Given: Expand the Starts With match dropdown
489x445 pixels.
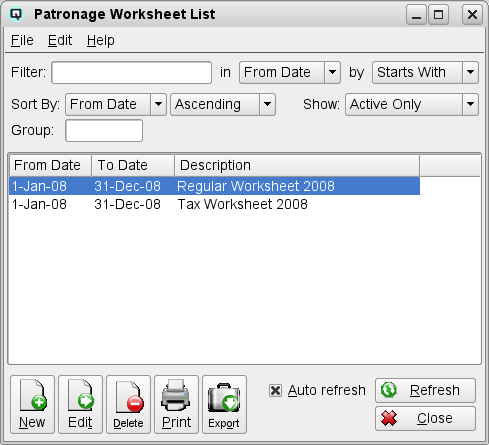Looking at the screenshot, I should pyautogui.click(x=425, y=72).
